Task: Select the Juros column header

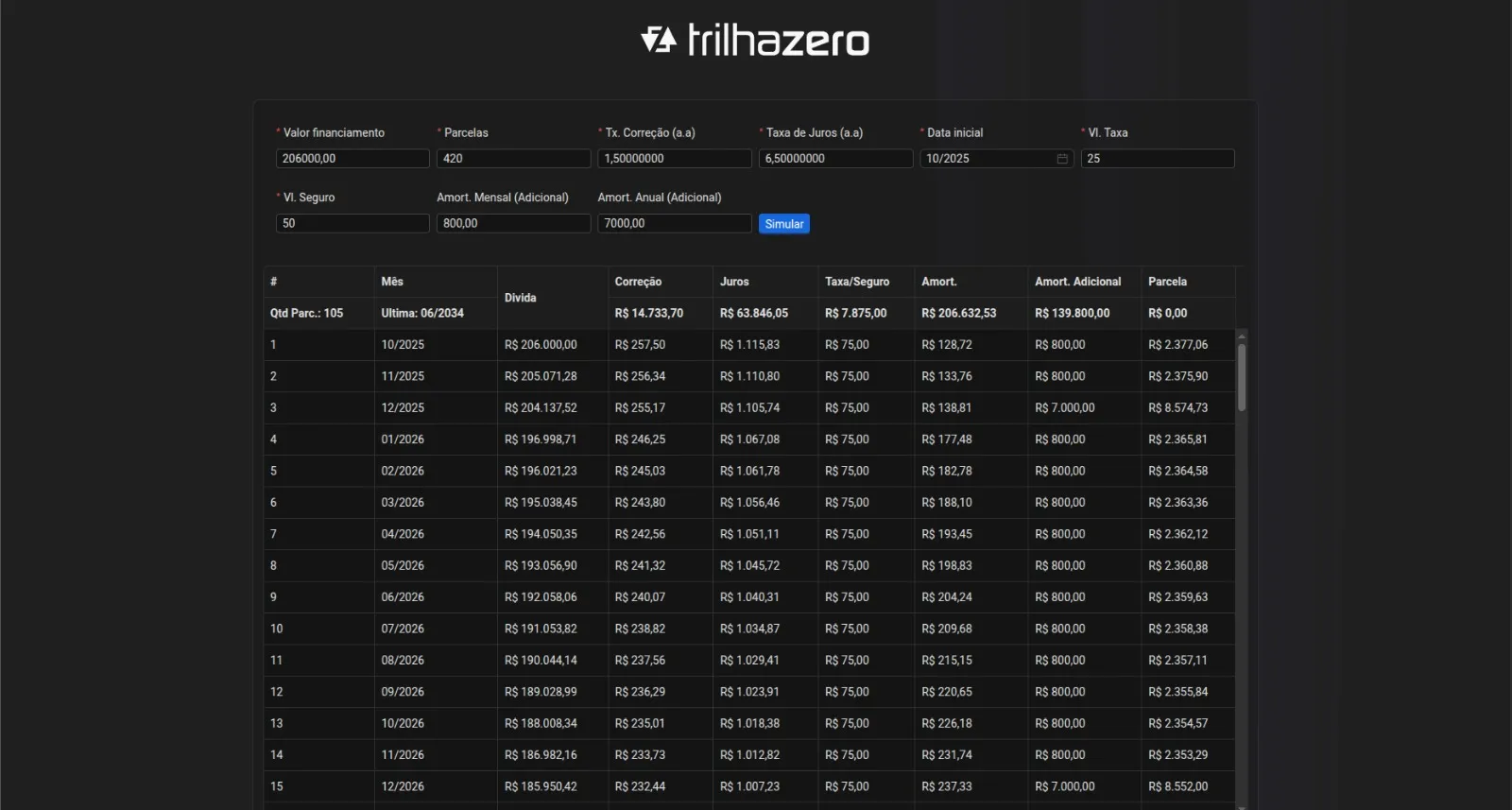Action: coord(734,282)
